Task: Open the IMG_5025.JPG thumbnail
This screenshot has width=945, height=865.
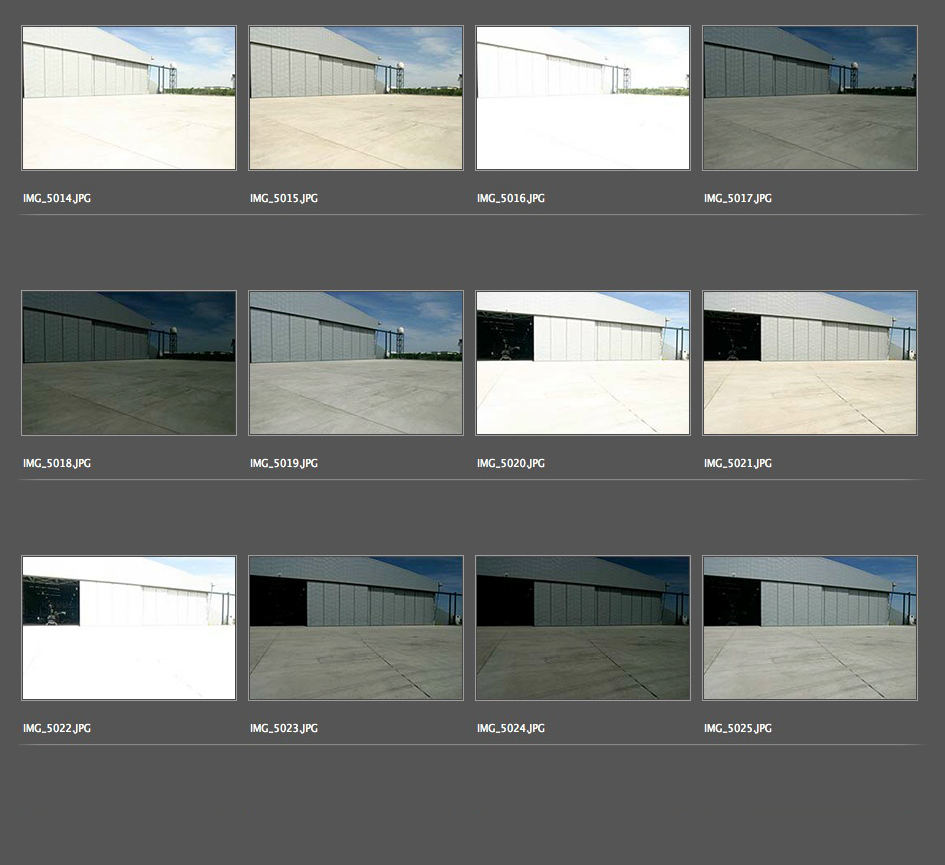Action: tap(810, 628)
